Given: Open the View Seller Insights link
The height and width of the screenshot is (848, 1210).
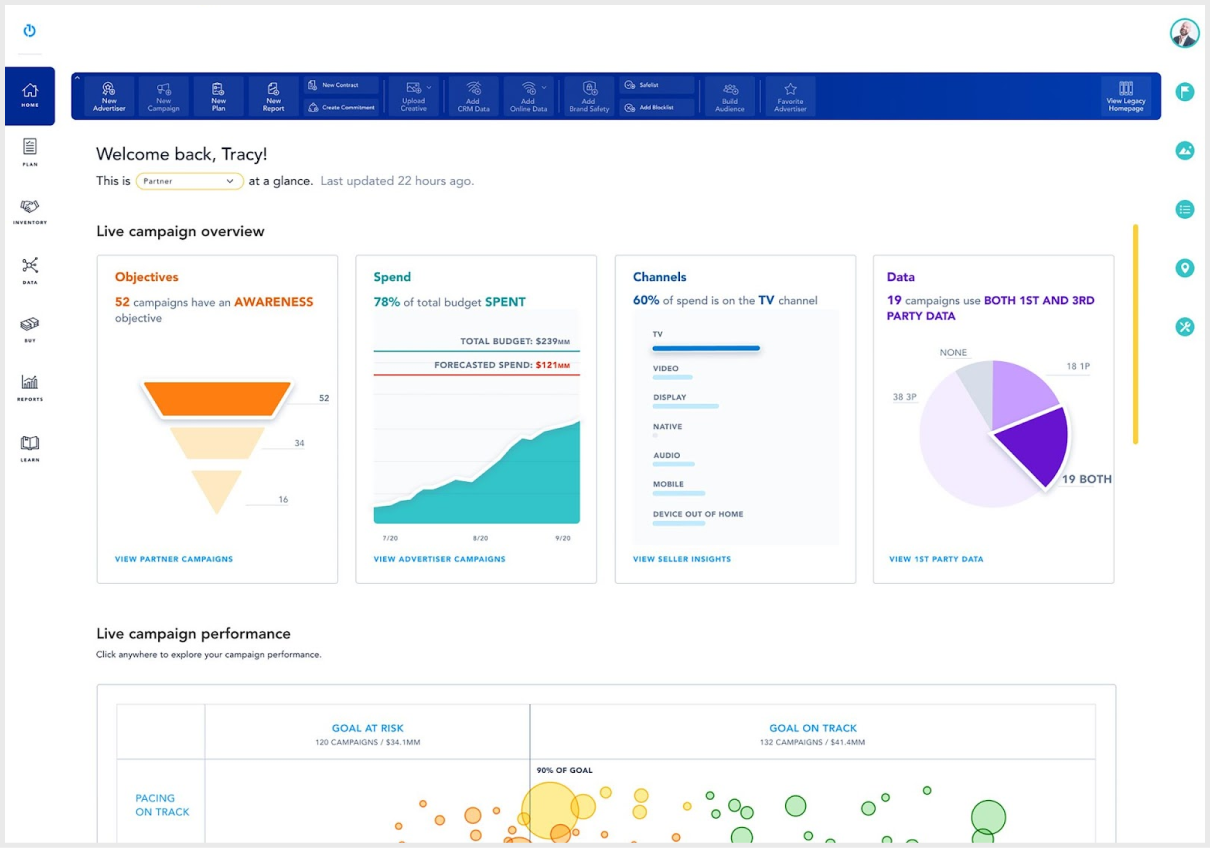Looking at the screenshot, I should [x=682, y=559].
